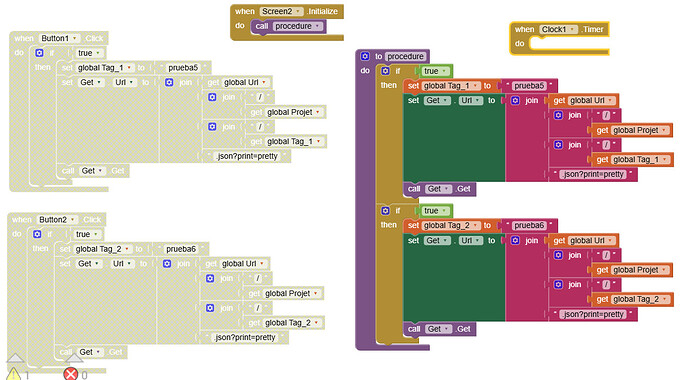Click gear of first if inside procedure
The width and height of the screenshot is (690, 380).
pos(385,71)
